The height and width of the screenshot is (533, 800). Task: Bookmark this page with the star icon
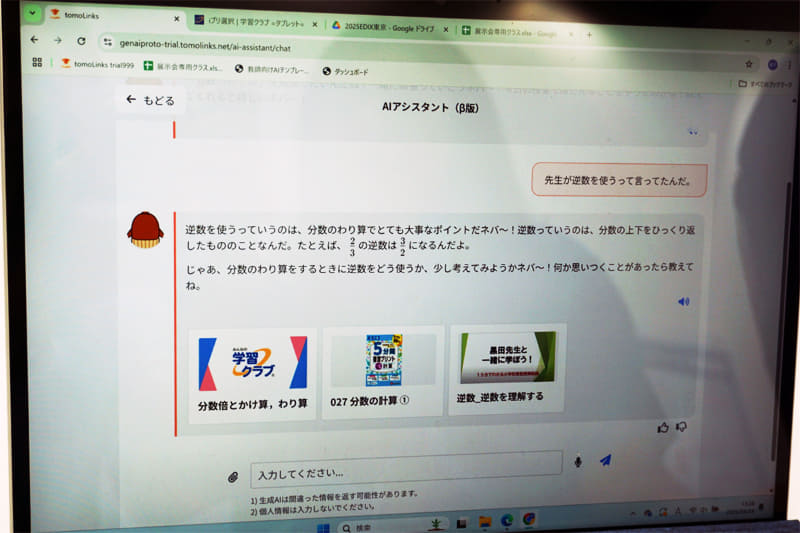(748, 64)
